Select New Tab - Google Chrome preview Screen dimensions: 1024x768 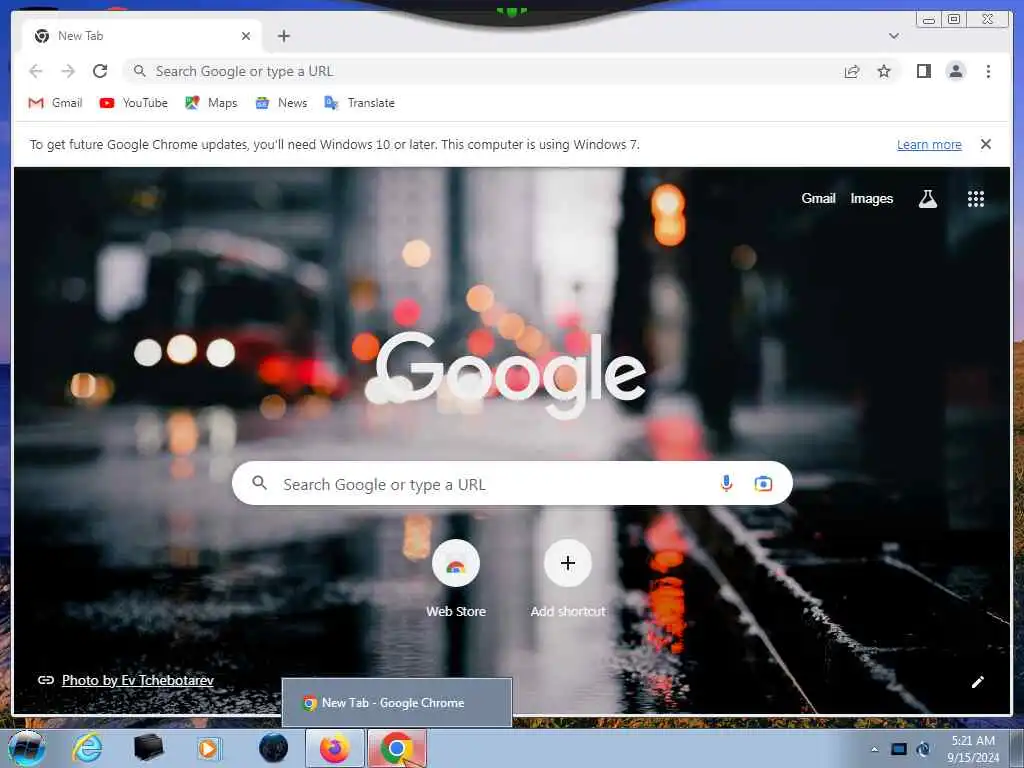point(396,703)
